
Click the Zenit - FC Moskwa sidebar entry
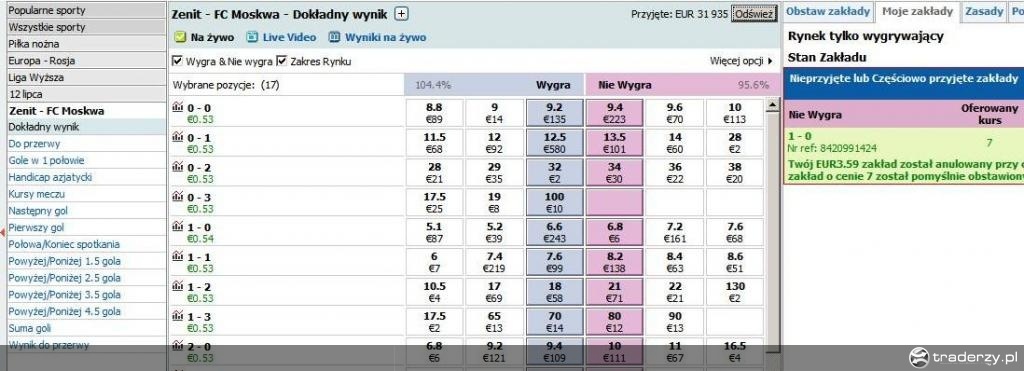point(86,110)
